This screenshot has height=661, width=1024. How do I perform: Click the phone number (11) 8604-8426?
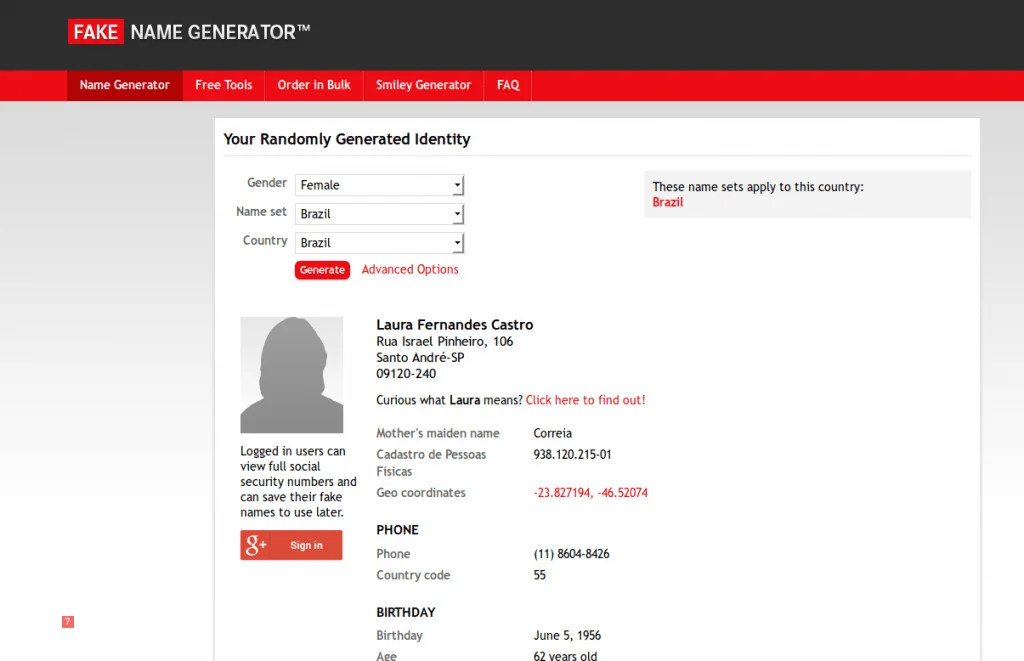click(571, 554)
